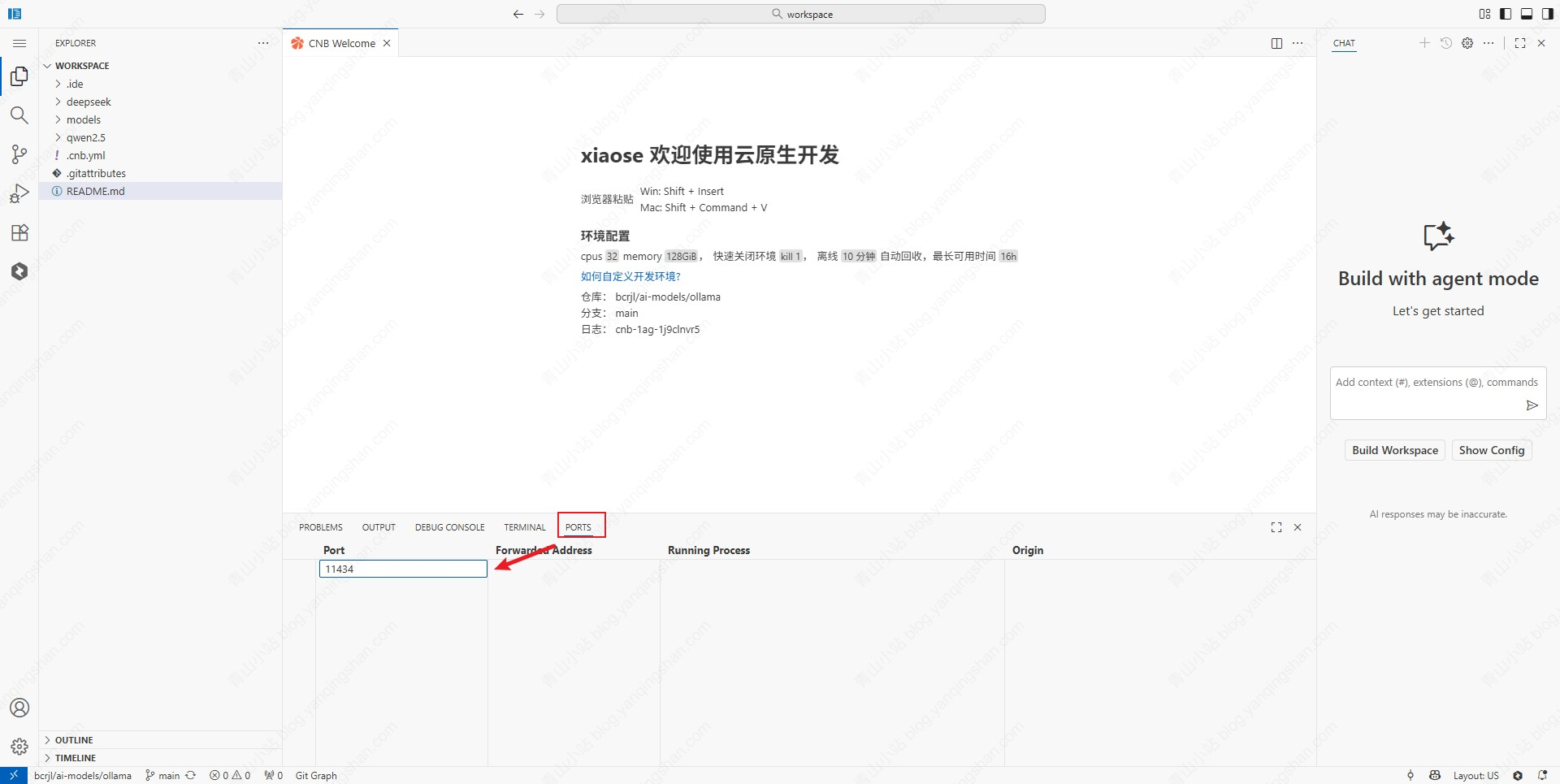Click the Build Workspace button
Viewport: 1560px width, 784px height.
coord(1394,450)
